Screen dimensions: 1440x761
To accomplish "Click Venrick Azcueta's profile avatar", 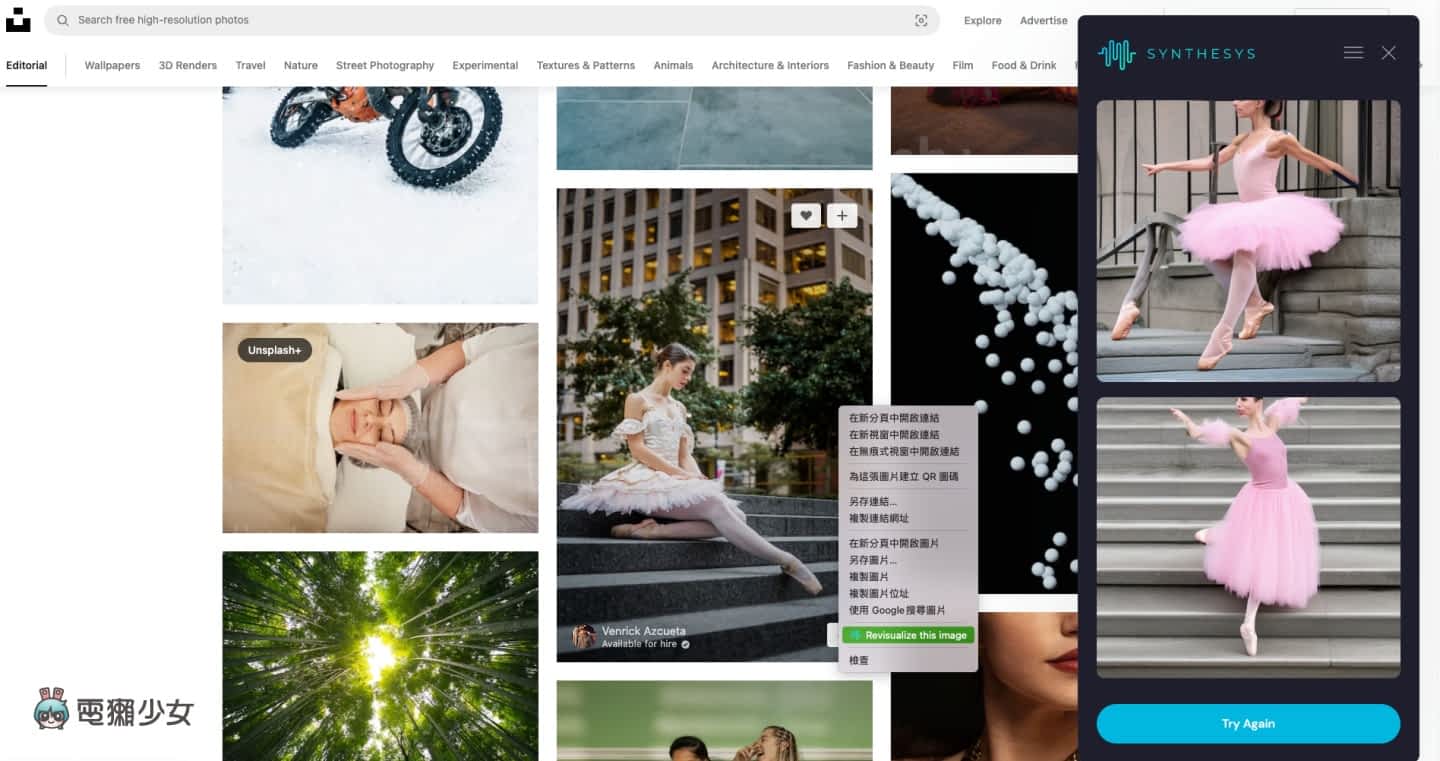I will (584, 637).
